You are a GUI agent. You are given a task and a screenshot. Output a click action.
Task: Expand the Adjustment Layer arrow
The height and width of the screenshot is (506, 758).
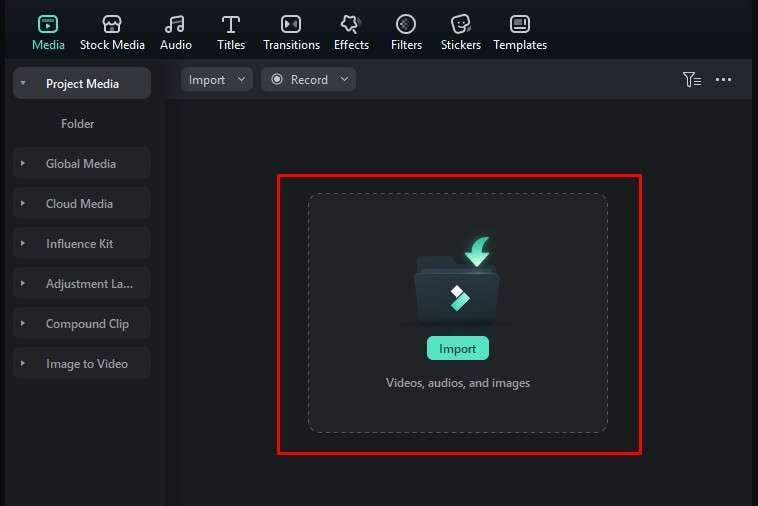tap(23, 283)
